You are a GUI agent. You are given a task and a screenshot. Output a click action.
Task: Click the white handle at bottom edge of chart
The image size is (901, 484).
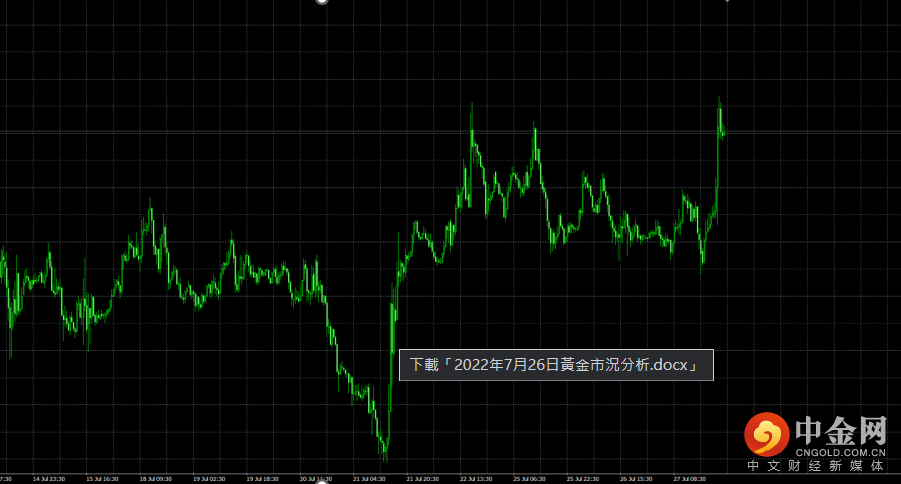(322, 482)
